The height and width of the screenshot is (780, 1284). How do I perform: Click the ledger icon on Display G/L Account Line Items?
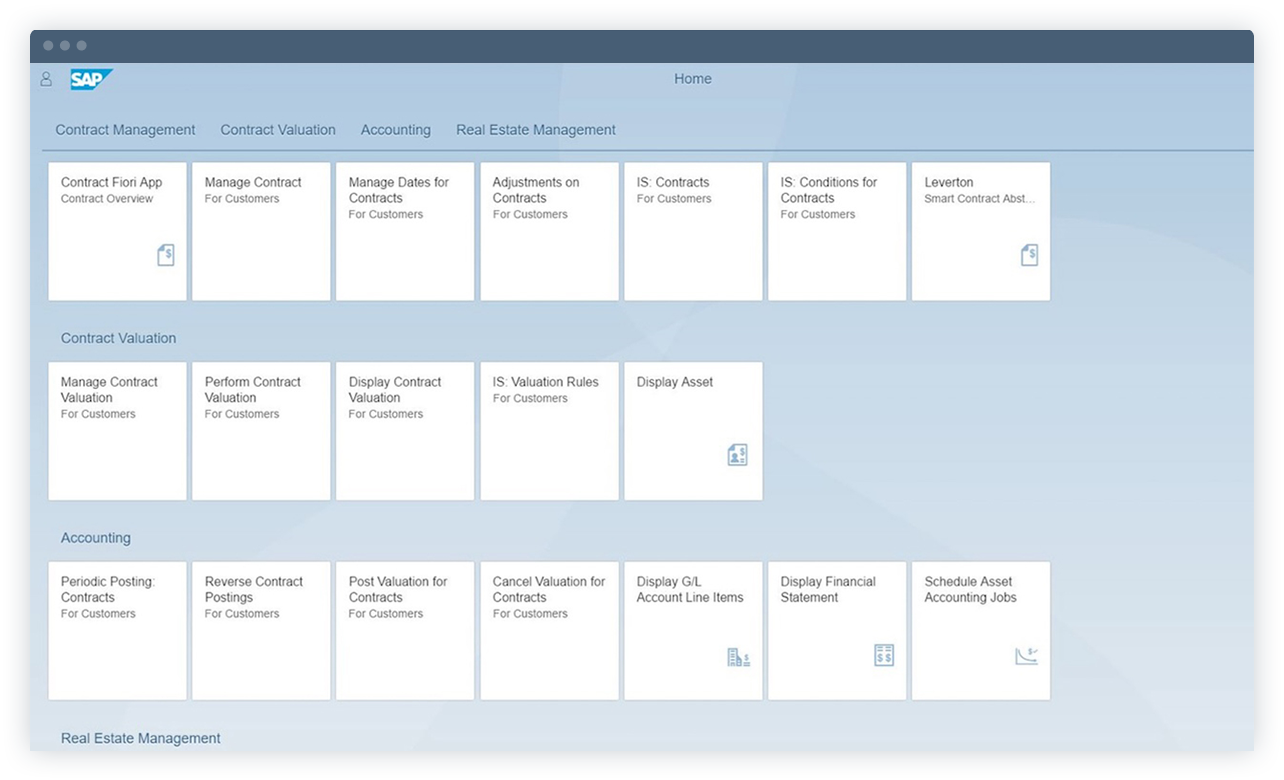[737, 655]
